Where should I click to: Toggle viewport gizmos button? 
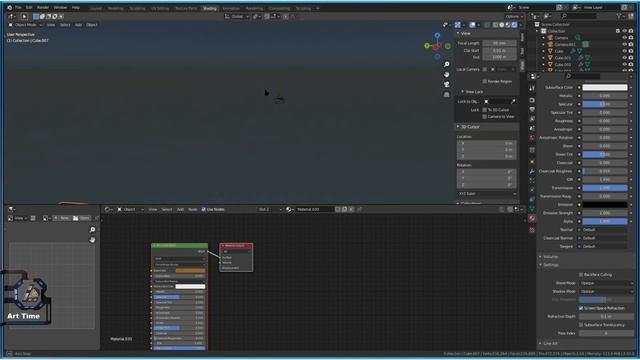458,25
